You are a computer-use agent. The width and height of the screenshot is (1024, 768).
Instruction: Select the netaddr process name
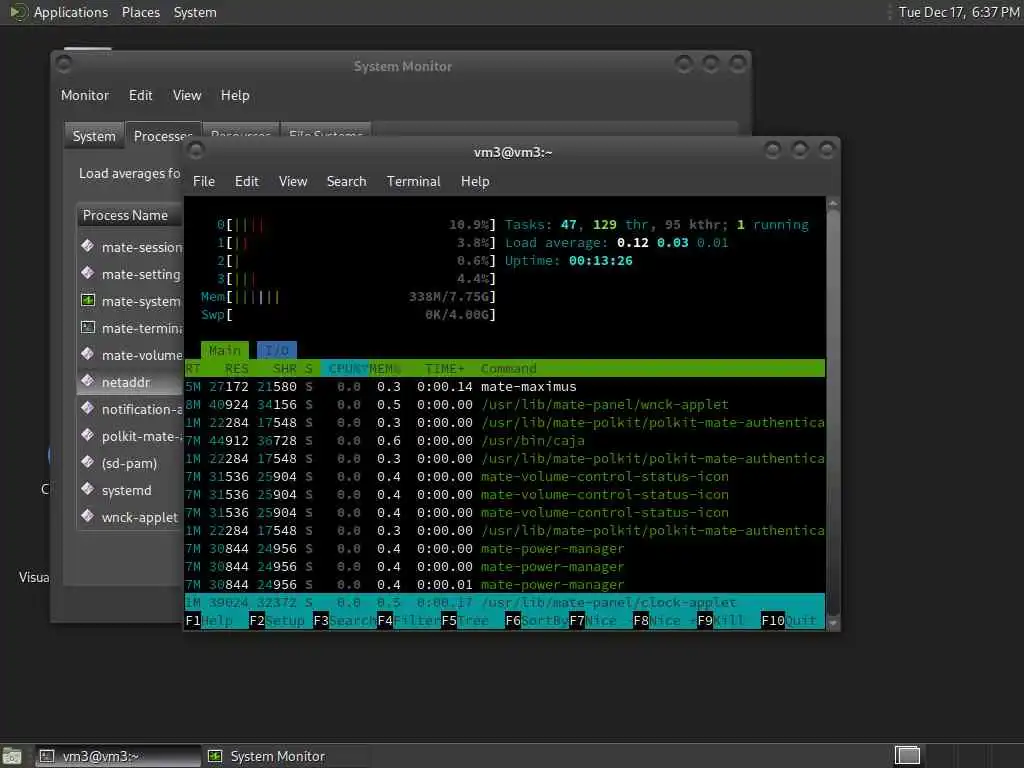coord(125,382)
